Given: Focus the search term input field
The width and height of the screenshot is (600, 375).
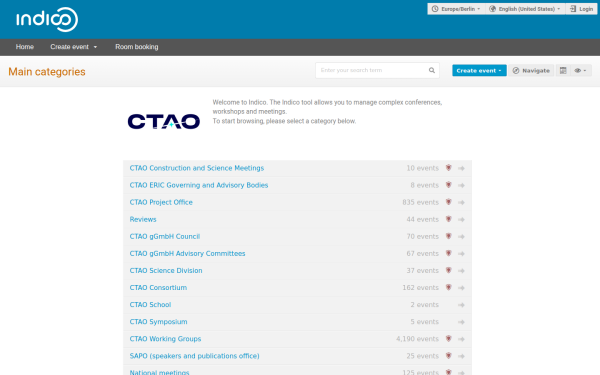Looking at the screenshot, I should click(x=371, y=70).
